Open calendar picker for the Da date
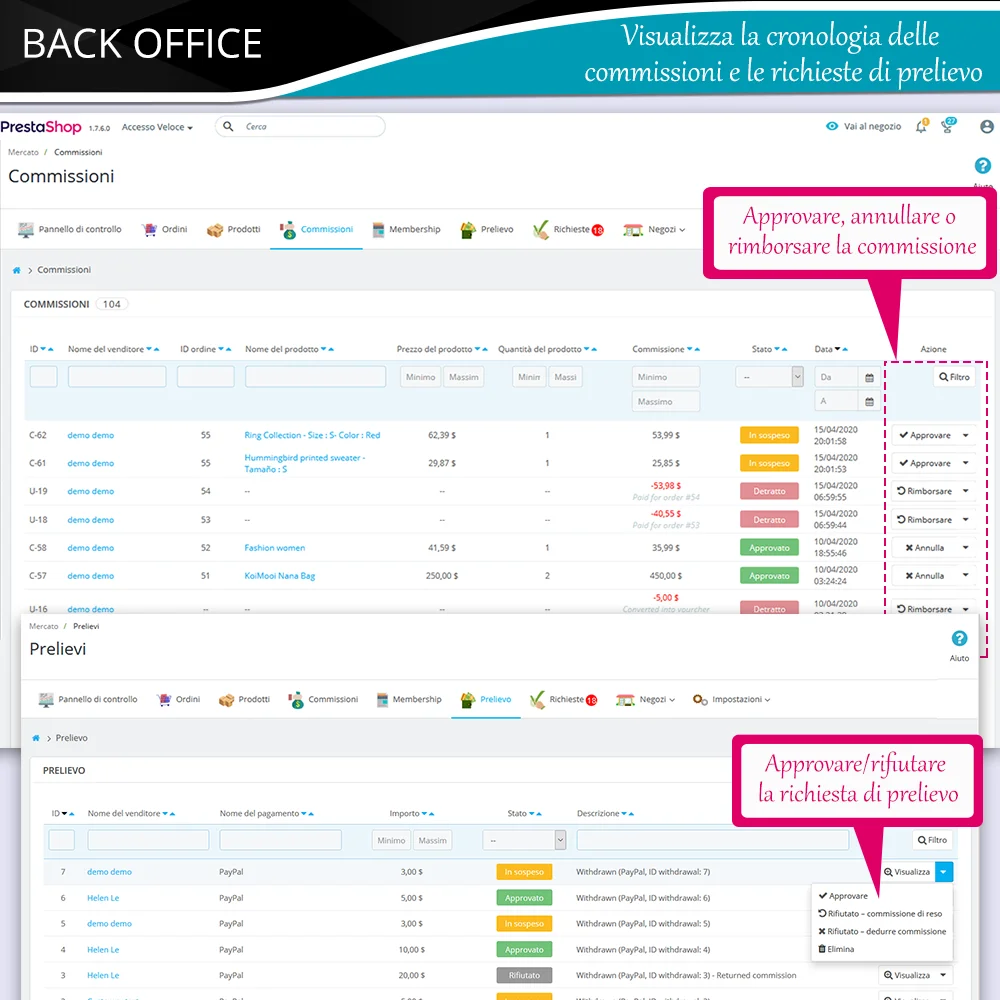 coord(869,378)
